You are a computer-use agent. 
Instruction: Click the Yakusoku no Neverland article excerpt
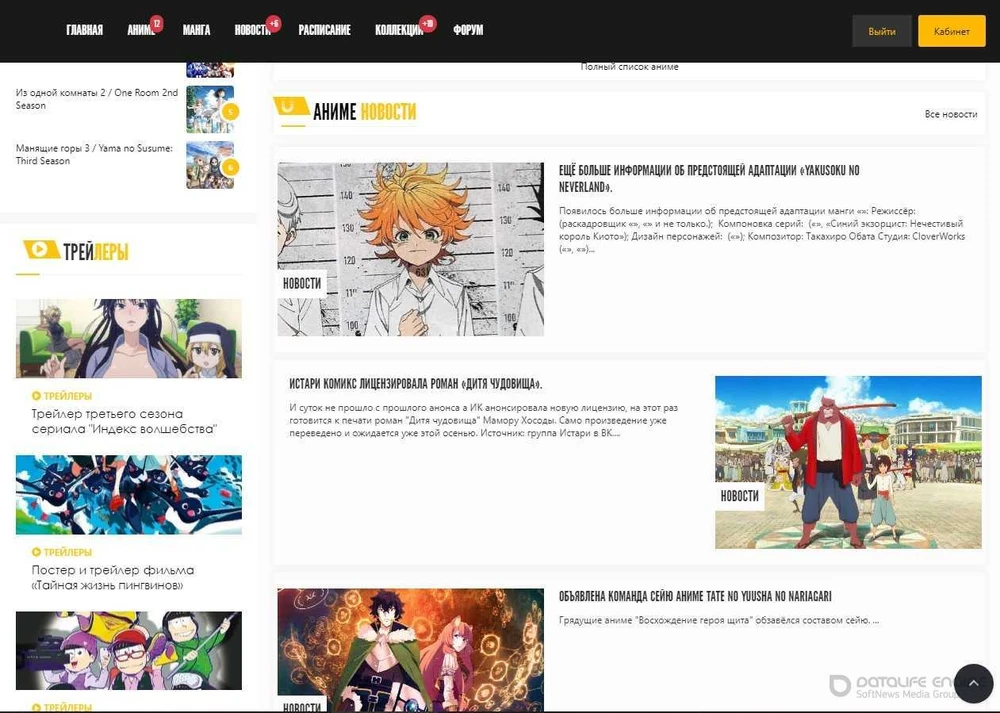(x=762, y=230)
